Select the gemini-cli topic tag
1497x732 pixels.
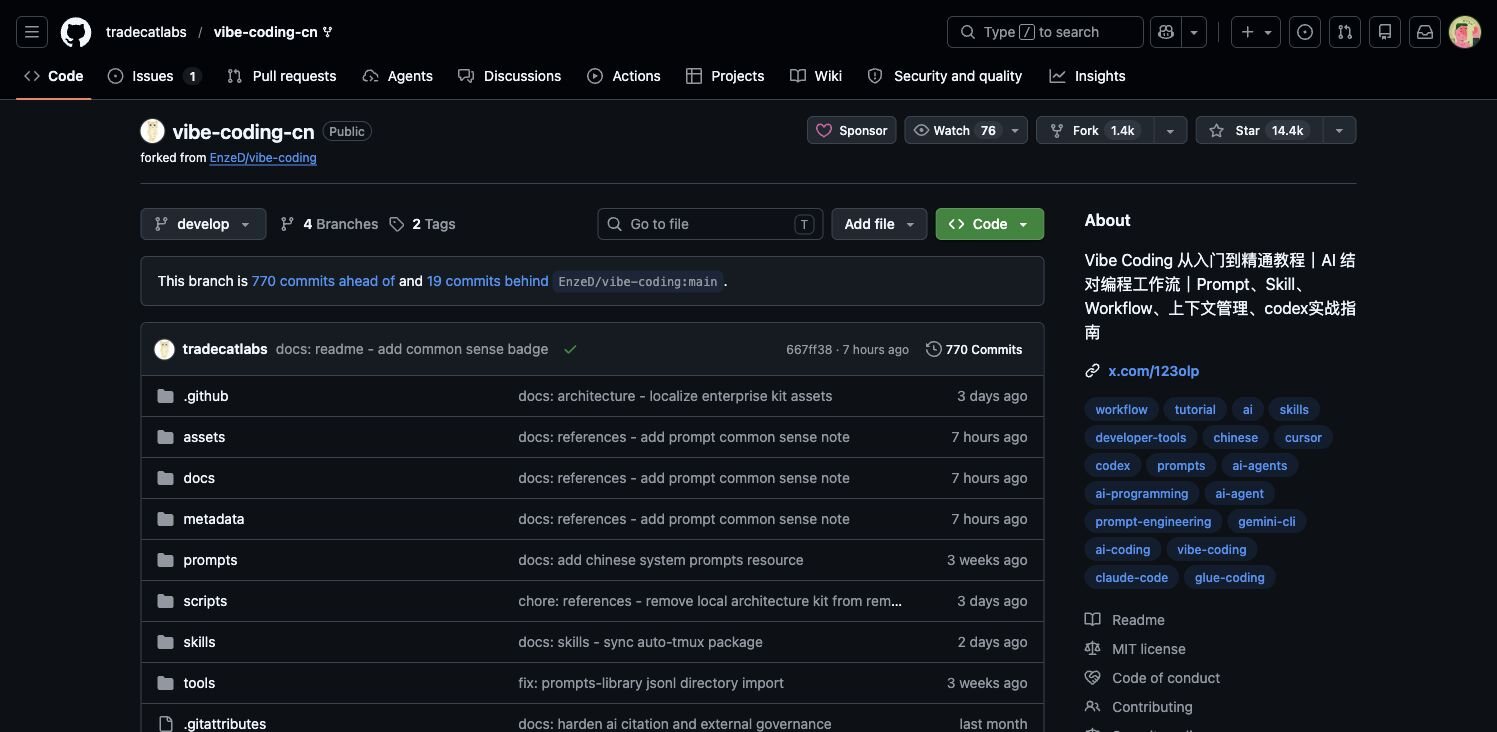coord(1267,522)
